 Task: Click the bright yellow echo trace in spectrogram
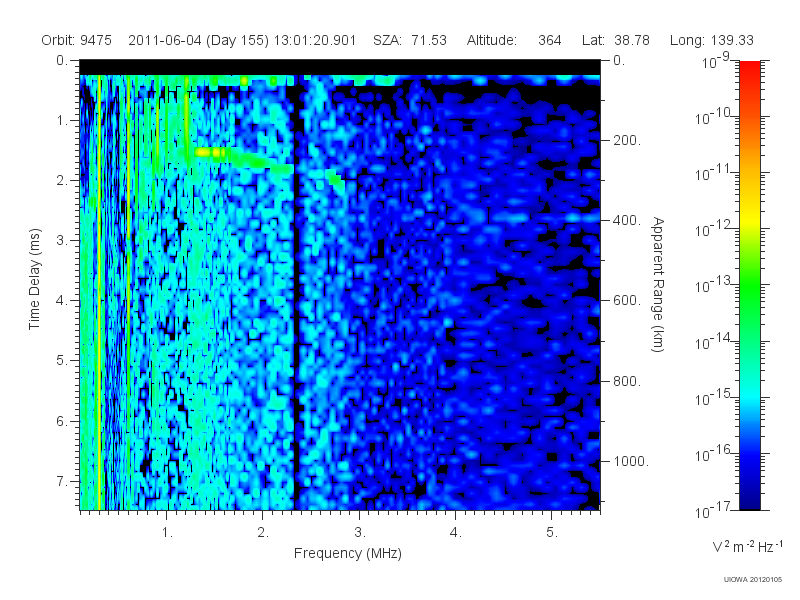pos(210,152)
